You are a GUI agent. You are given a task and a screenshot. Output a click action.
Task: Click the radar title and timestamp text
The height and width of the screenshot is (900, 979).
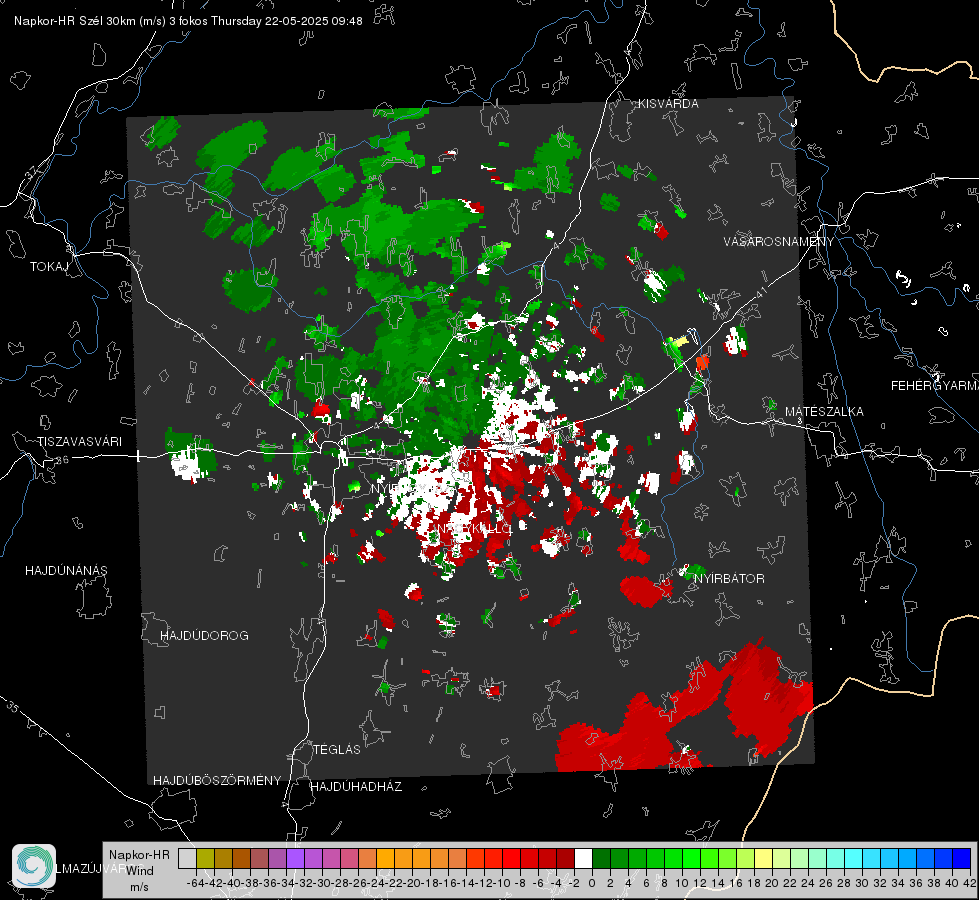click(188, 21)
